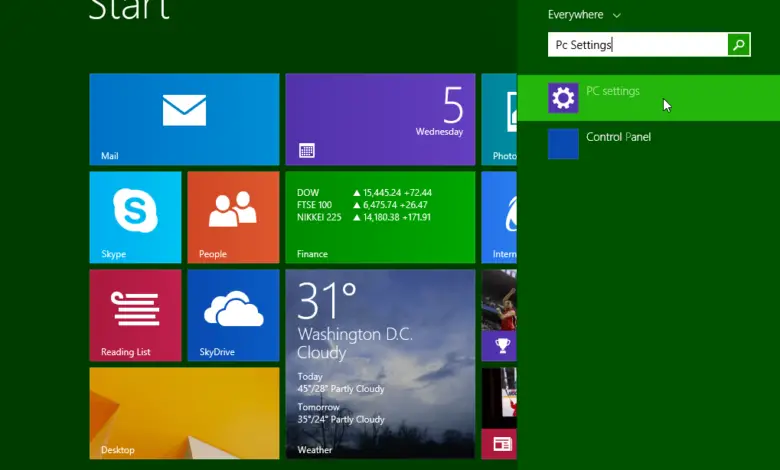This screenshot has width=780, height=470.
Task: Click the PC settings gear icon
Action: tap(563, 98)
